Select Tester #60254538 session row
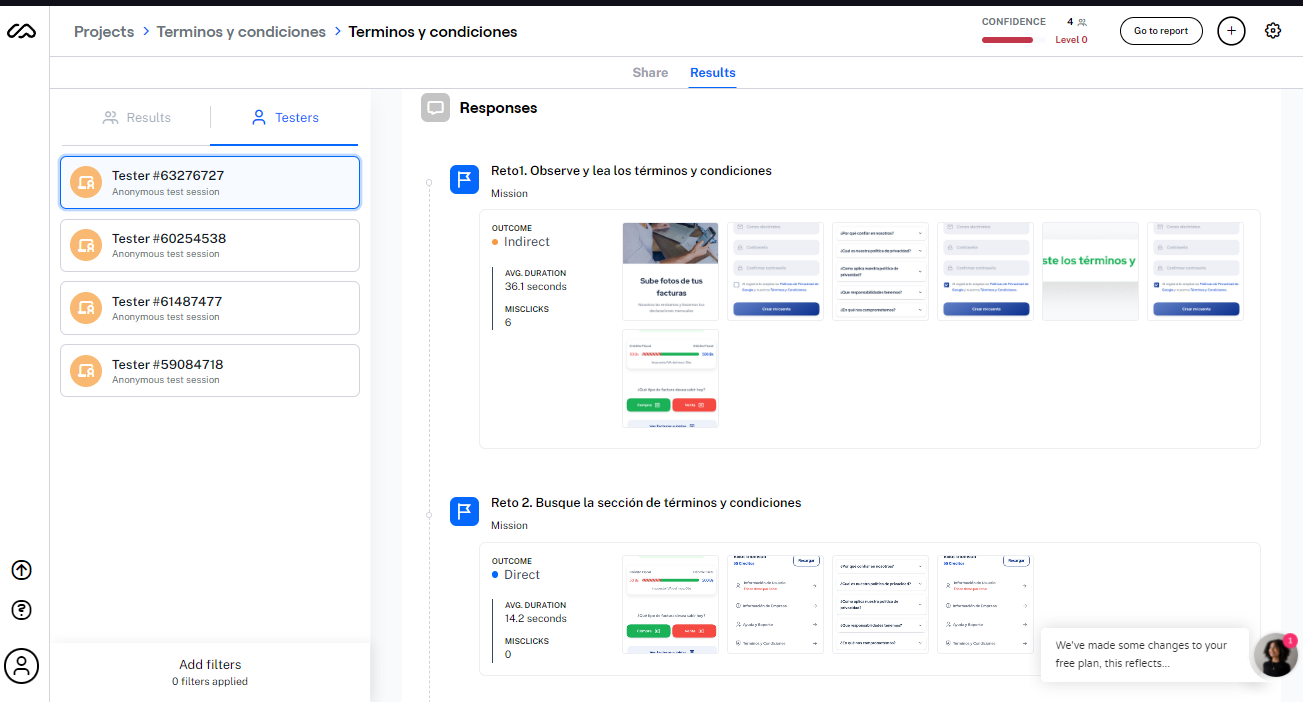 coord(210,245)
